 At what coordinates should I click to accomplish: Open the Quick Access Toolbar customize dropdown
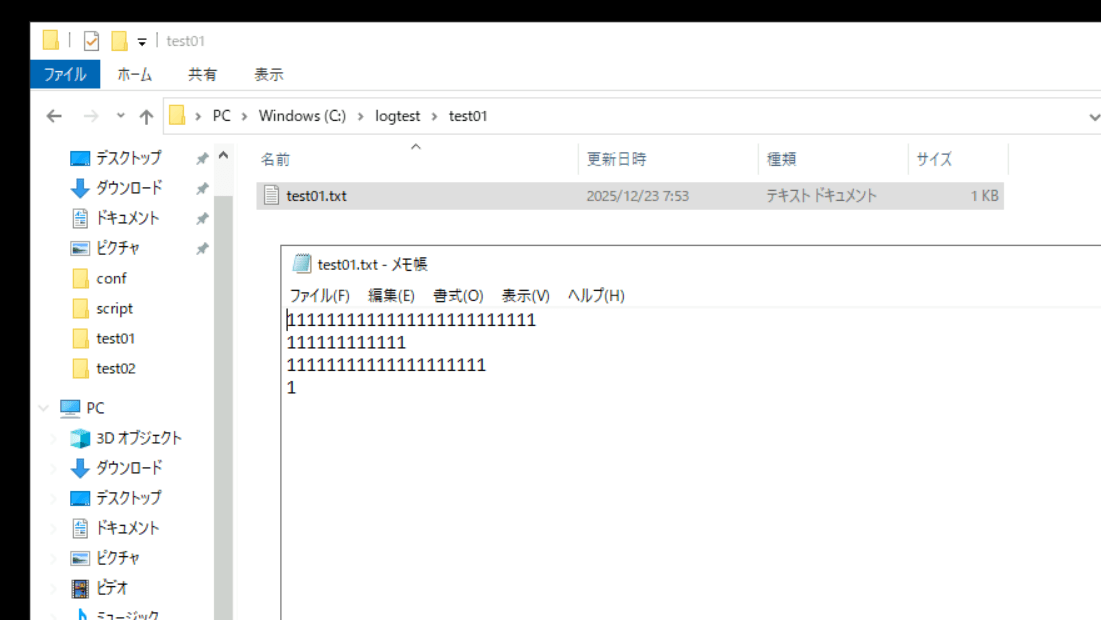(x=142, y=42)
